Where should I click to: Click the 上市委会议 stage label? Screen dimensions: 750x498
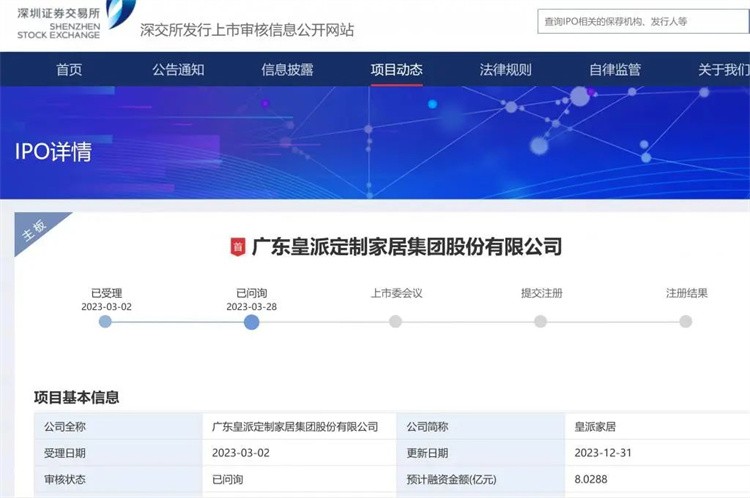(397, 293)
